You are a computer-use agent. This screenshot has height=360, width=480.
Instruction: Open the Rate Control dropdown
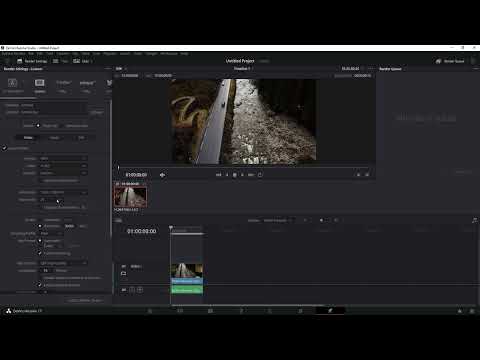click(x=63, y=263)
